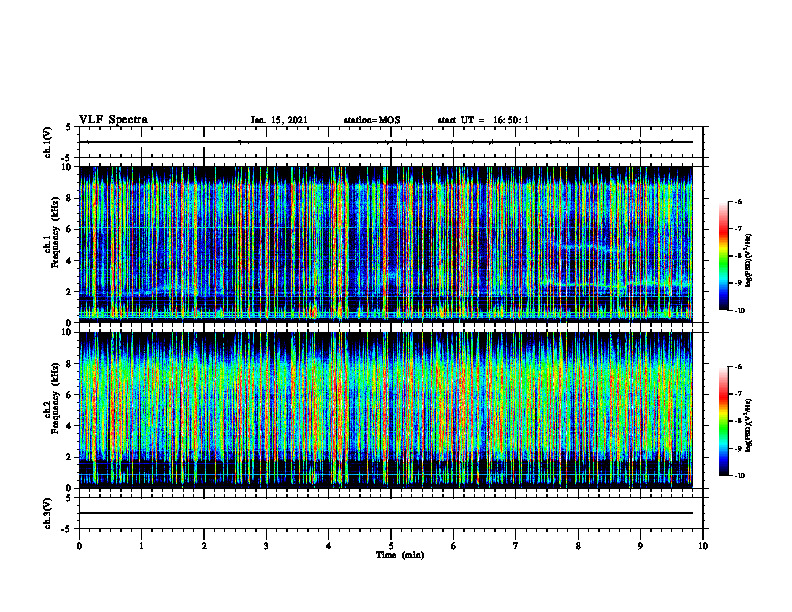Click time axis tick label '6'

[x=454, y=546]
